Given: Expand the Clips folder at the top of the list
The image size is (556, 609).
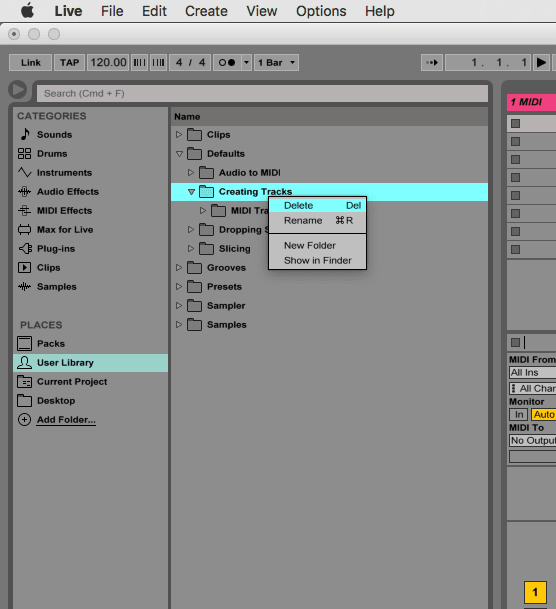Looking at the screenshot, I should pyautogui.click(x=179, y=134).
